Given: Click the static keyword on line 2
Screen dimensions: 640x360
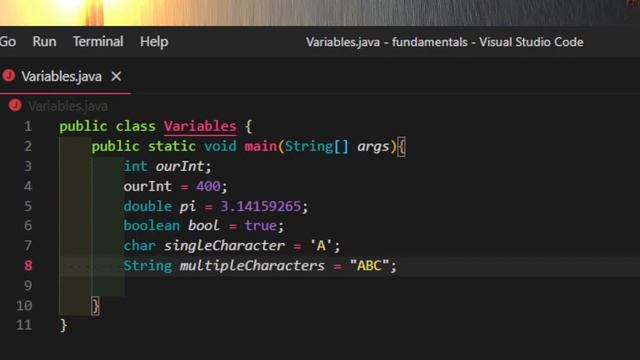Looking at the screenshot, I should click(x=171, y=146).
